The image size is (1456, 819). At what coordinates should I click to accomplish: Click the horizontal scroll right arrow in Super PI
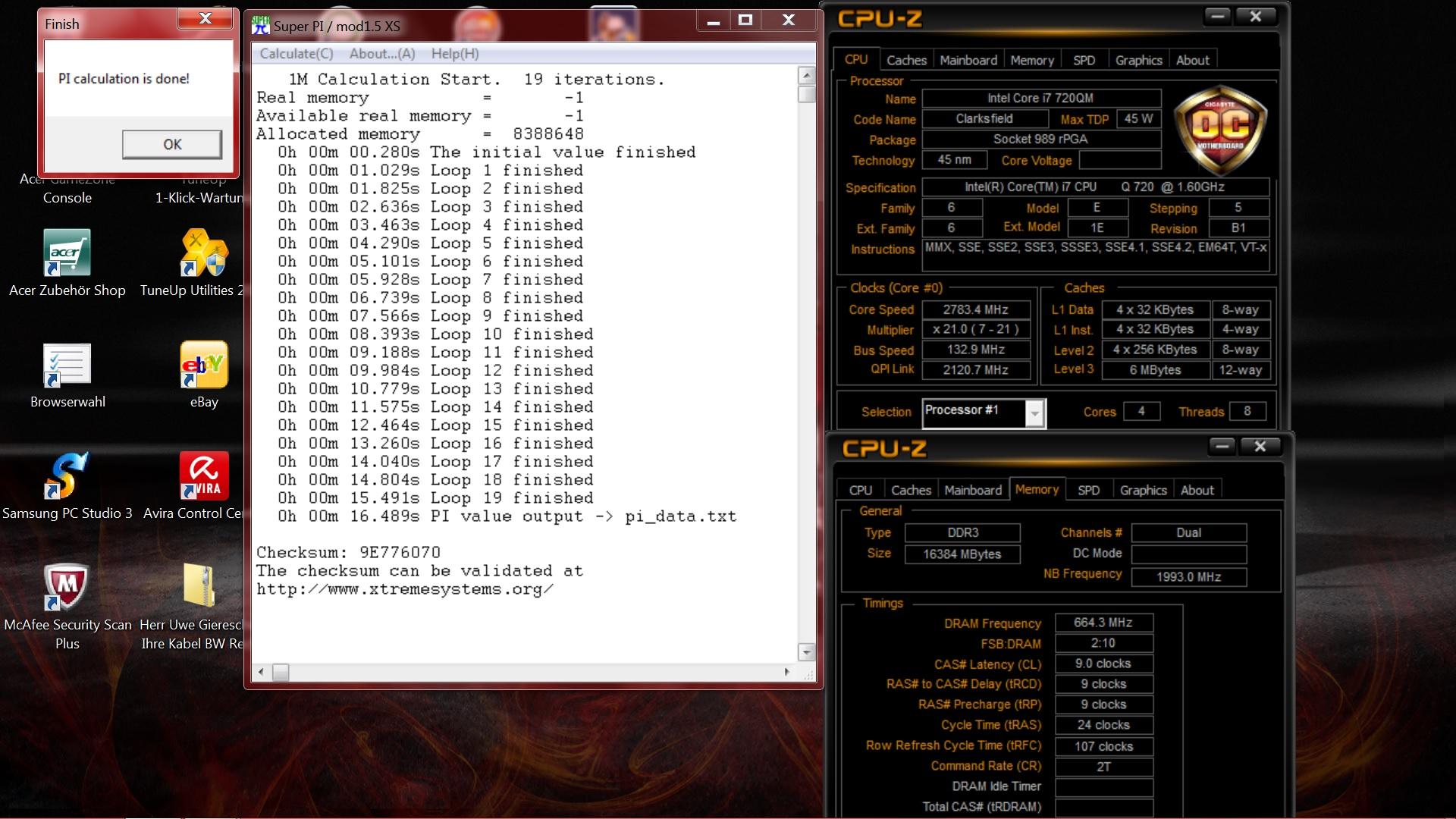[786, 672]
